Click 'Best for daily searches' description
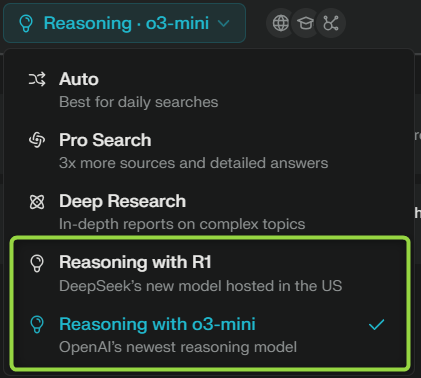Viewport: 421px width, 378px height. [x=139, y=102]
